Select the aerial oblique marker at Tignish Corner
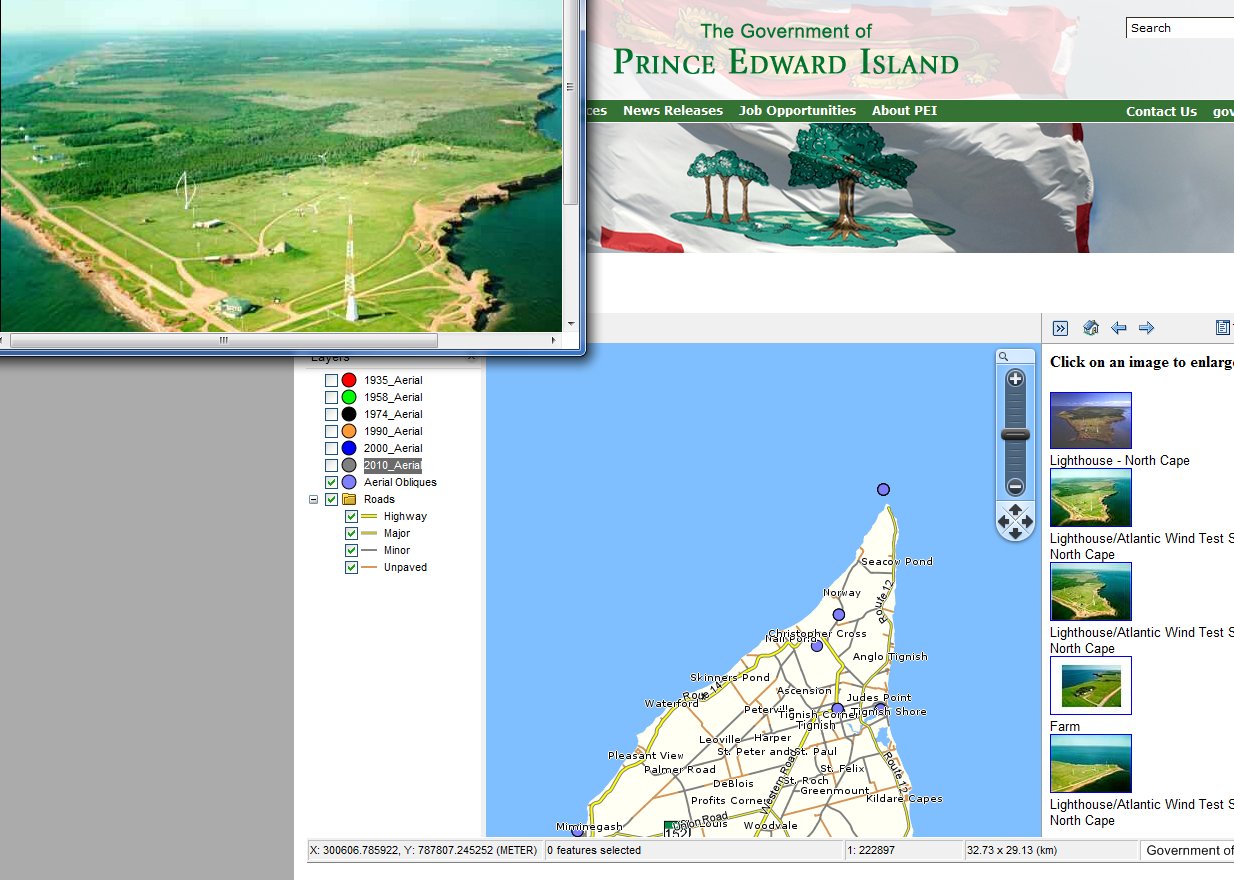The height and width of the screenshot is (880, 1234). point(837,709)
